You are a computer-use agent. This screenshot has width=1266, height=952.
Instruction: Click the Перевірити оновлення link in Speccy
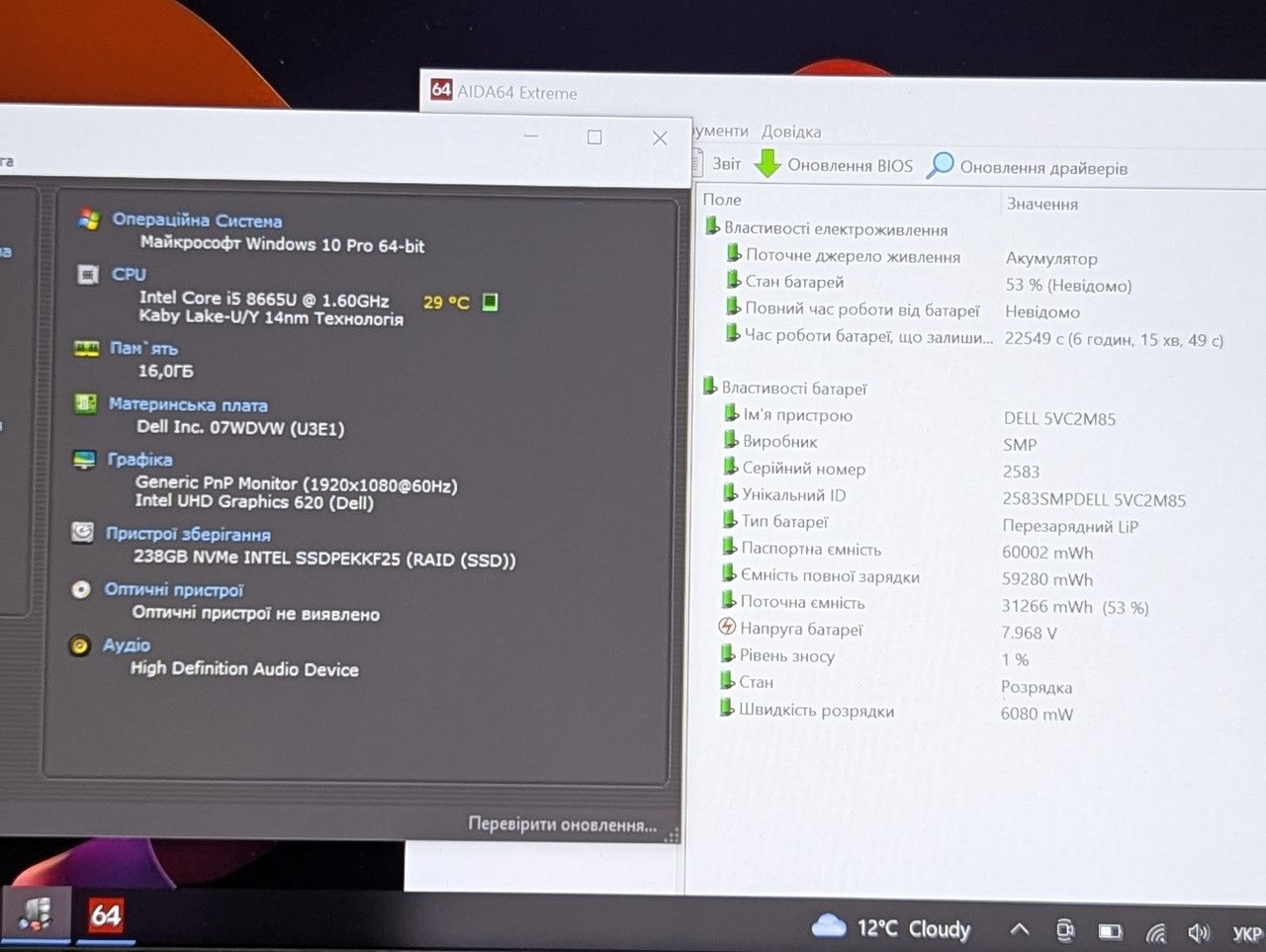[x=563, y=824]
